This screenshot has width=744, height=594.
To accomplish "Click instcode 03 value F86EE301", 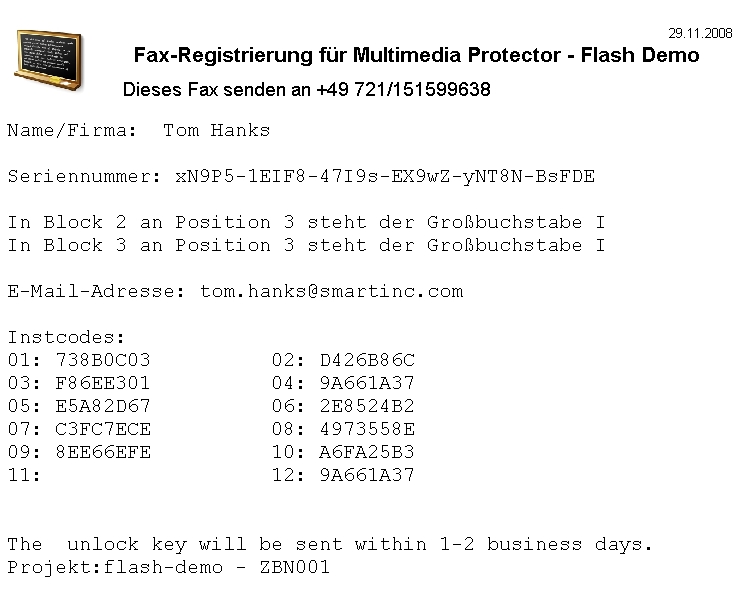I will 103,383.
